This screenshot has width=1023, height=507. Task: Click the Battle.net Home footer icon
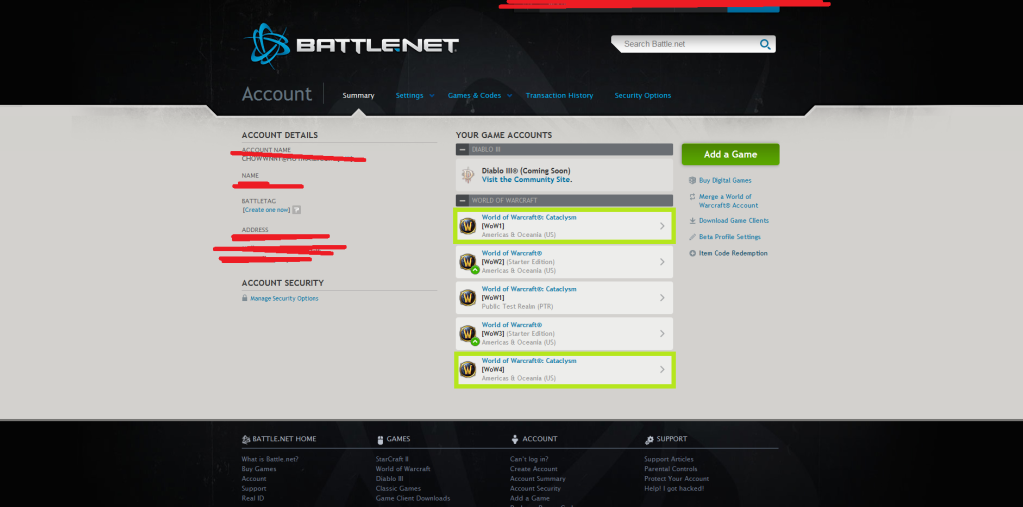(x=245, y=440)
